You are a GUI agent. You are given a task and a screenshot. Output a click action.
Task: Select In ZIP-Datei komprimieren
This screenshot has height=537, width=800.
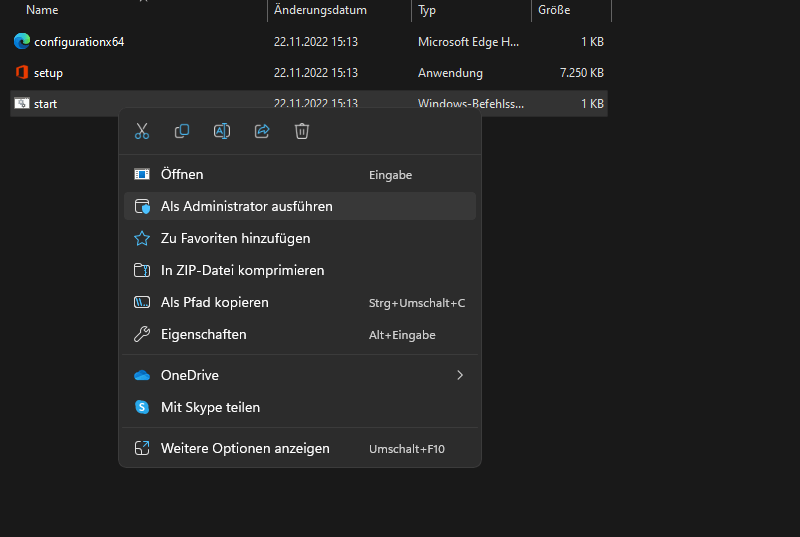(x=242, y=270)
